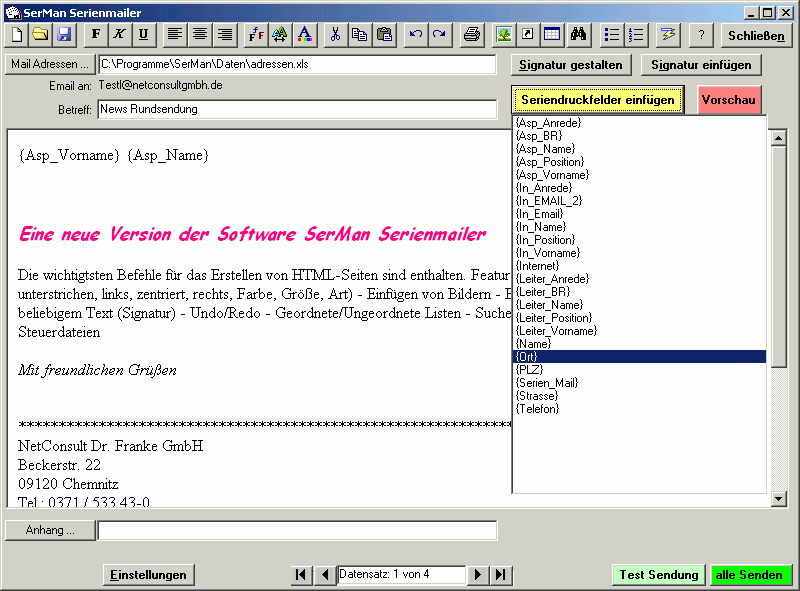Click the vertical scrollbar up arrow
This screenshot has height=591, width=800.
click(779, 138)
